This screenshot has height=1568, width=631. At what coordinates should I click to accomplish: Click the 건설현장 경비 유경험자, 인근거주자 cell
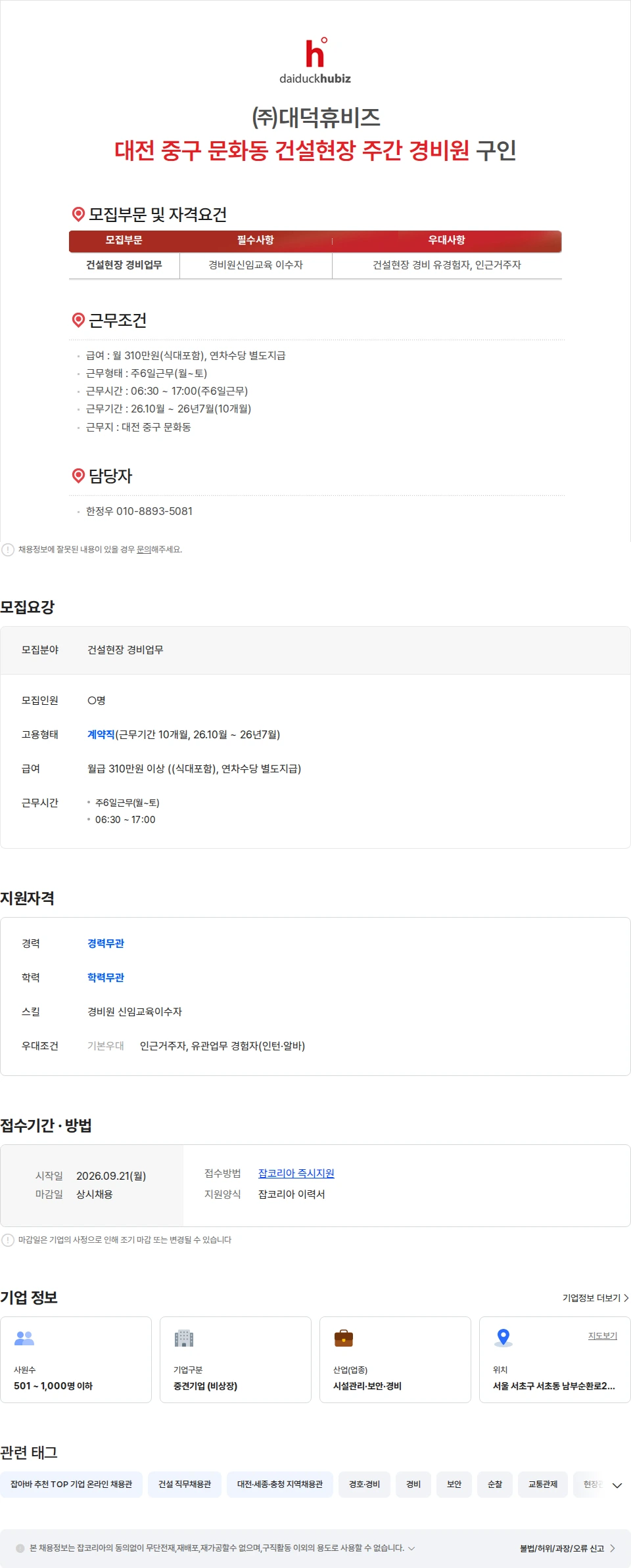(x=447, y=265)
